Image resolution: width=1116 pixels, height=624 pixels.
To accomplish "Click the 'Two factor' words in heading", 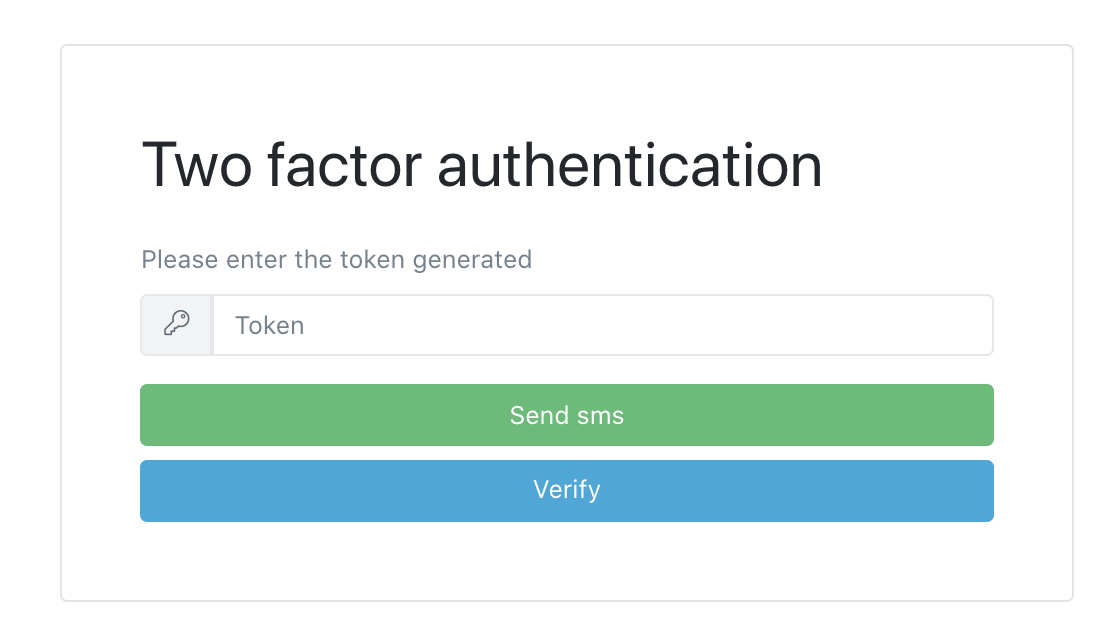I will click(283, 166).
